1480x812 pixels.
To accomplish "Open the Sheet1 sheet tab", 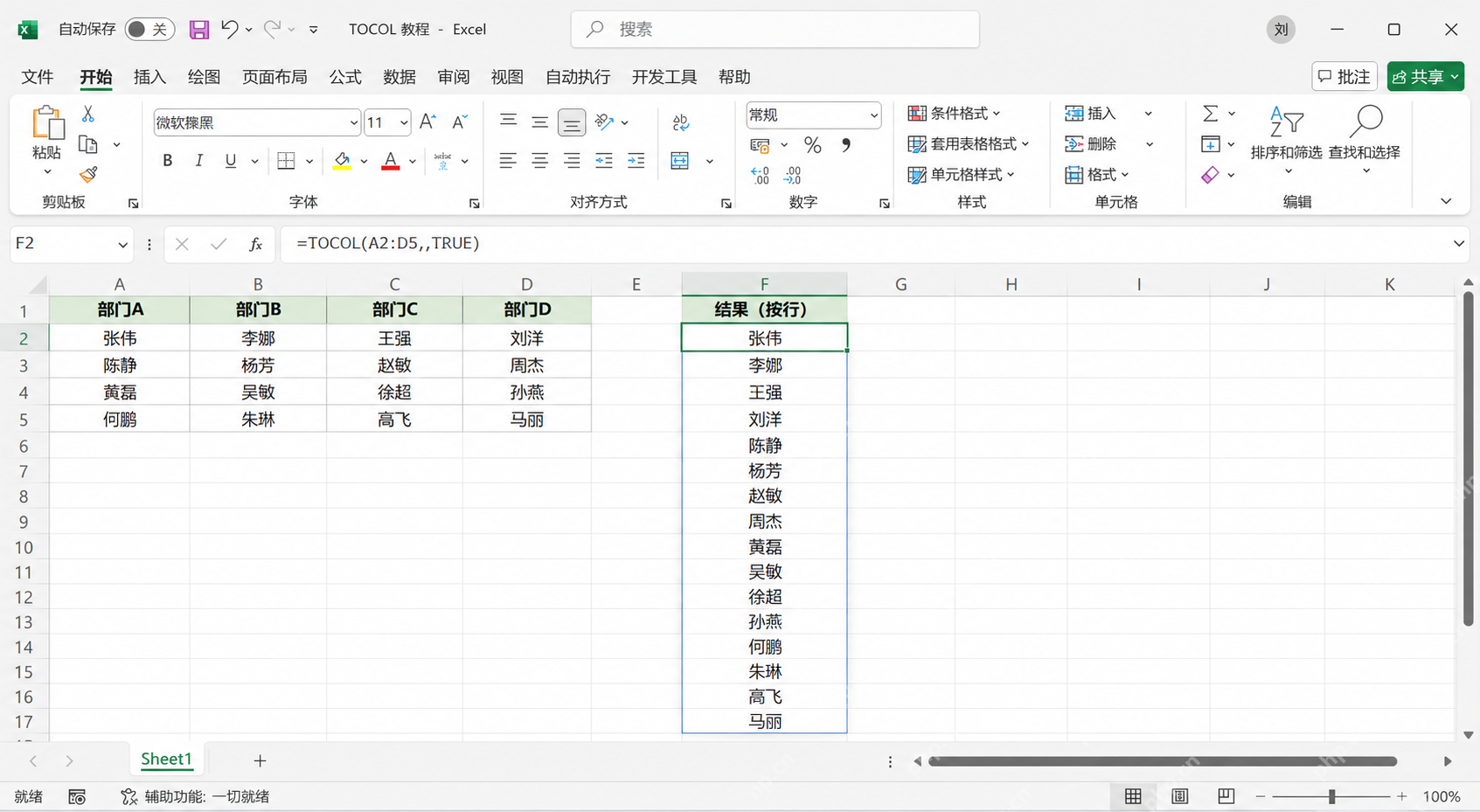I will 166,759.
